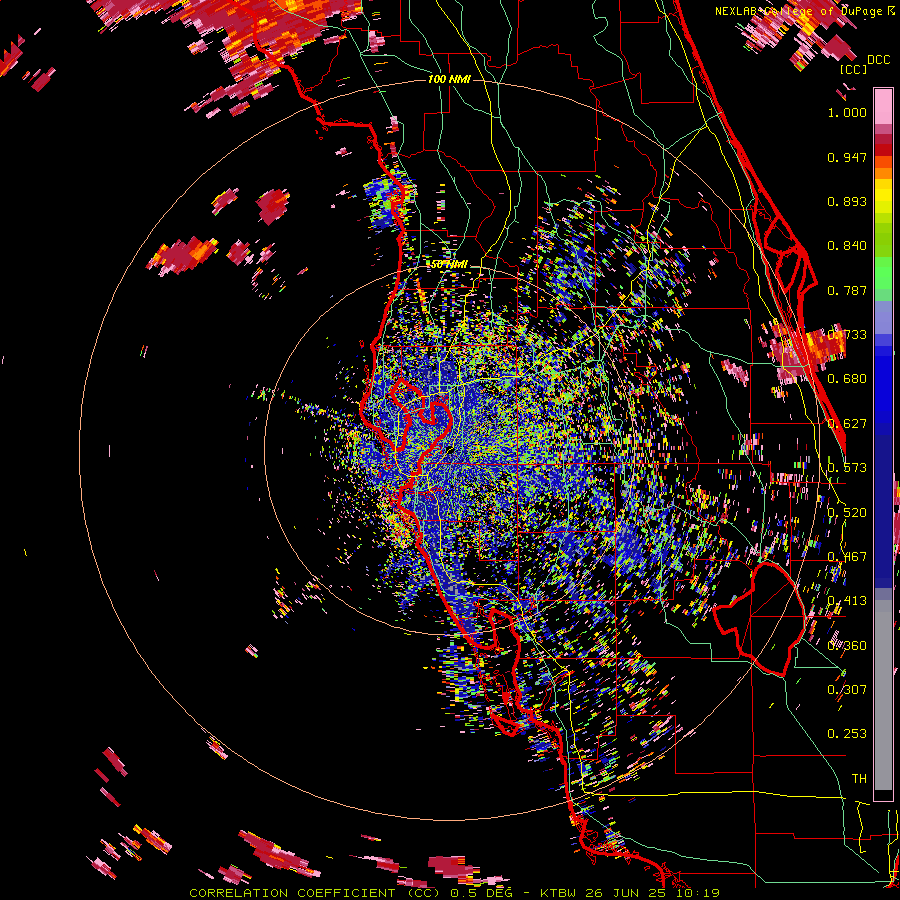This screenshot has width=900, height=900.
Task: Click the 0.307 legend value
Action: click(x=847, y=690)
